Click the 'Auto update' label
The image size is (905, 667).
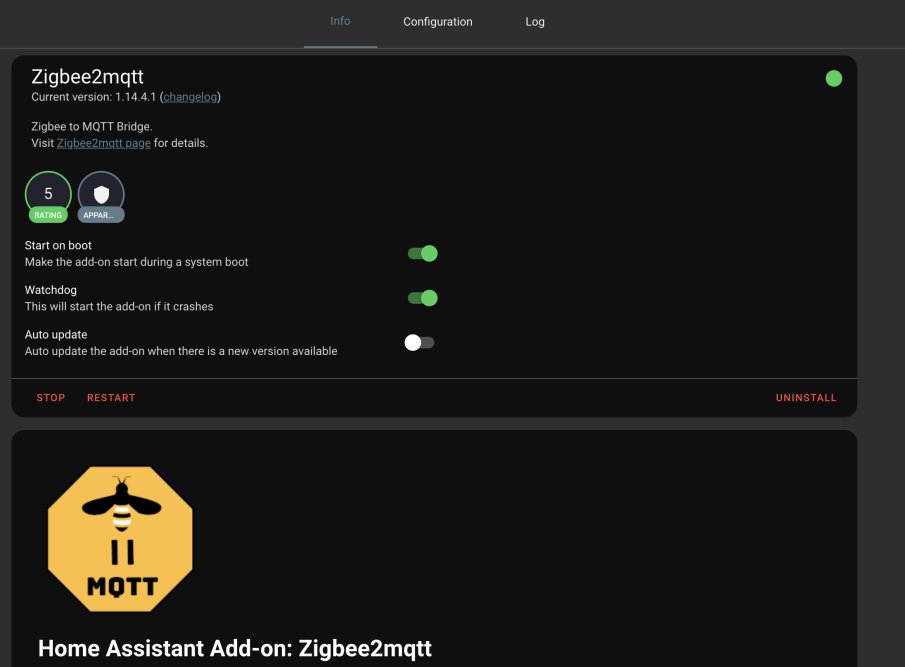pyautogui.click(x=56, y=335)
